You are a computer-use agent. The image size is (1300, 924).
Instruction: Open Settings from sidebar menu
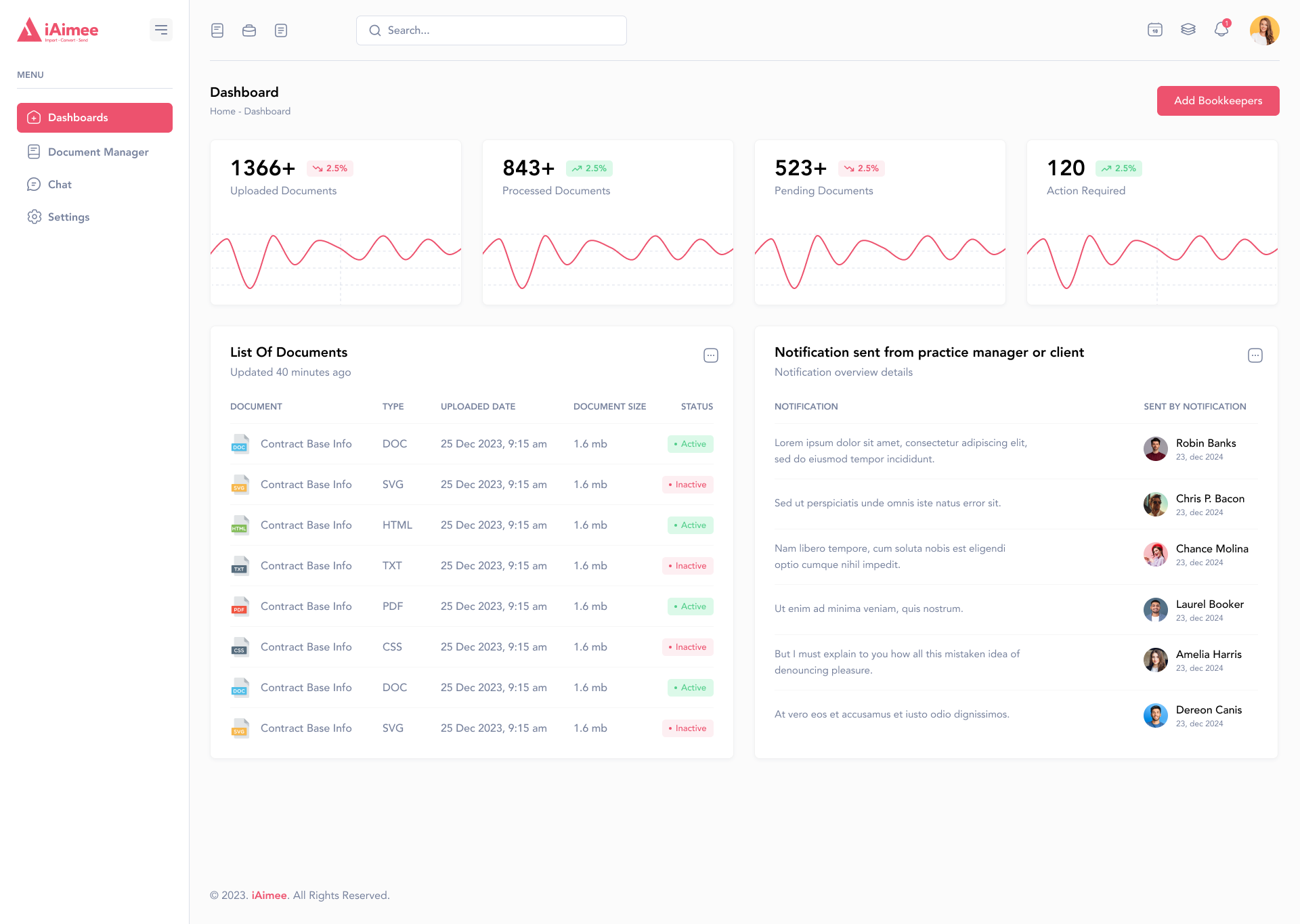(x=68, y=217)
